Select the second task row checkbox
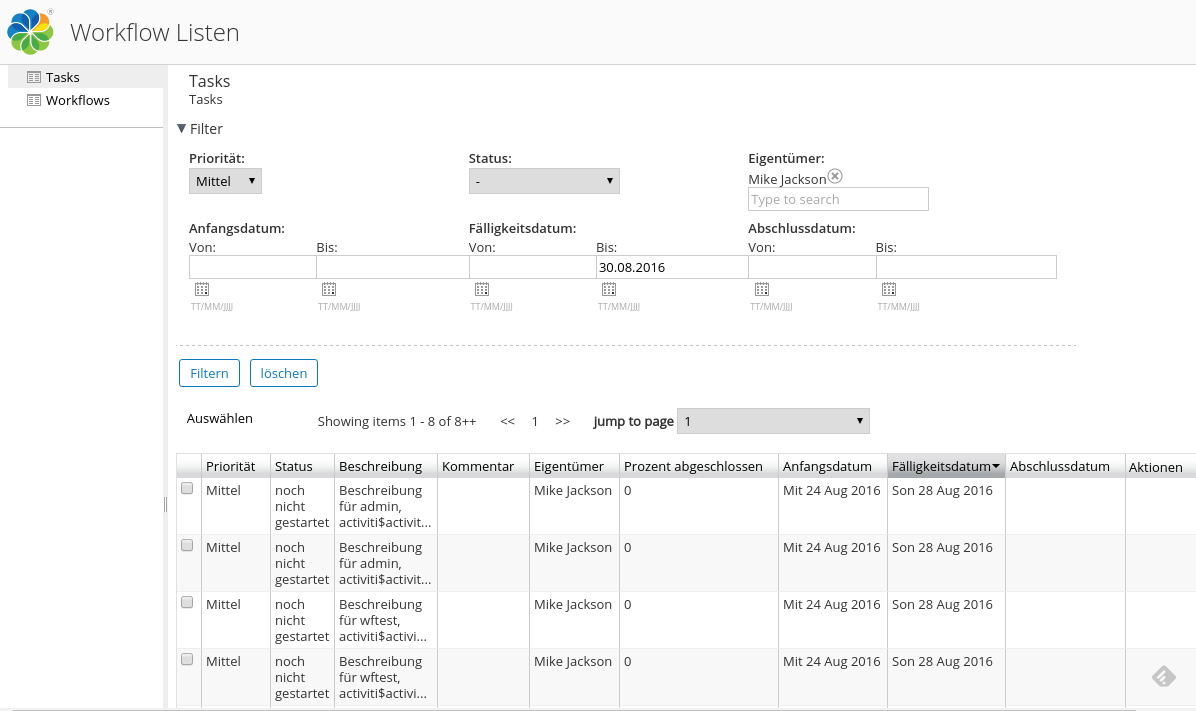Screen dimensions: 1196x711 pyautogui.click(x=187, y=546)
